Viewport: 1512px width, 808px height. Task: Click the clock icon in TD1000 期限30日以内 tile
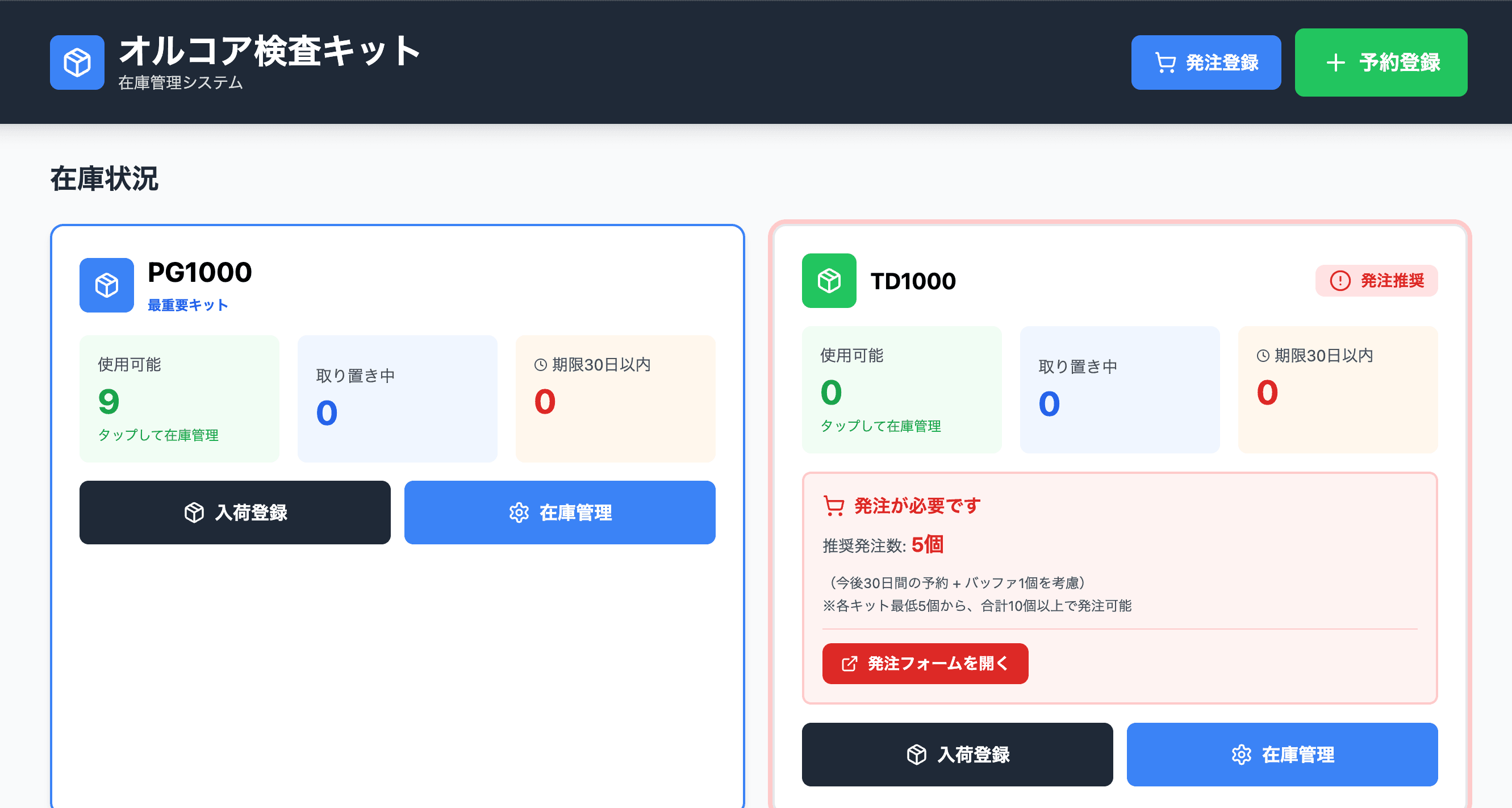pos(1263,355)
